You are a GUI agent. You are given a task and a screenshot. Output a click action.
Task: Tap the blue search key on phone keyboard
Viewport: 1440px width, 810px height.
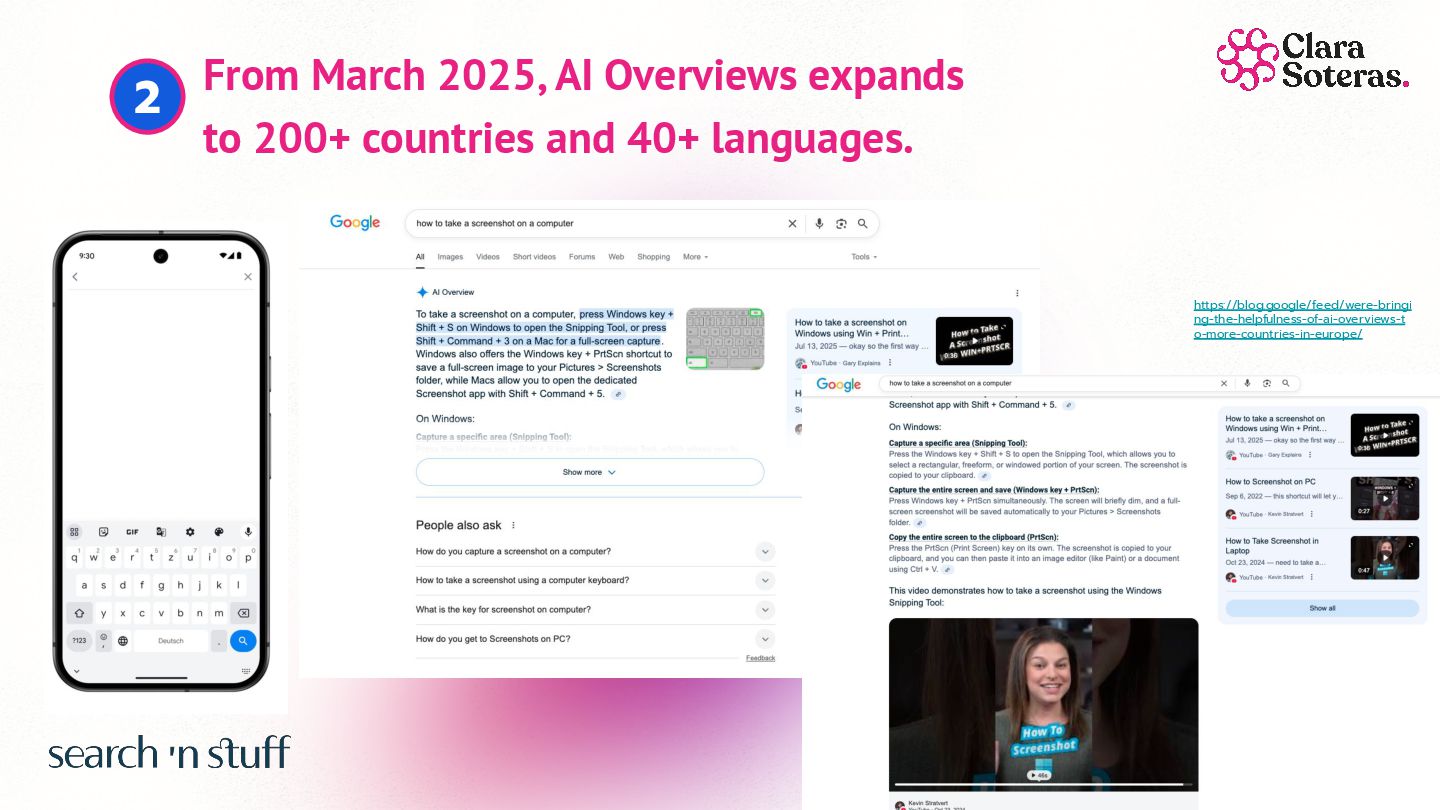tap(243, 641)
